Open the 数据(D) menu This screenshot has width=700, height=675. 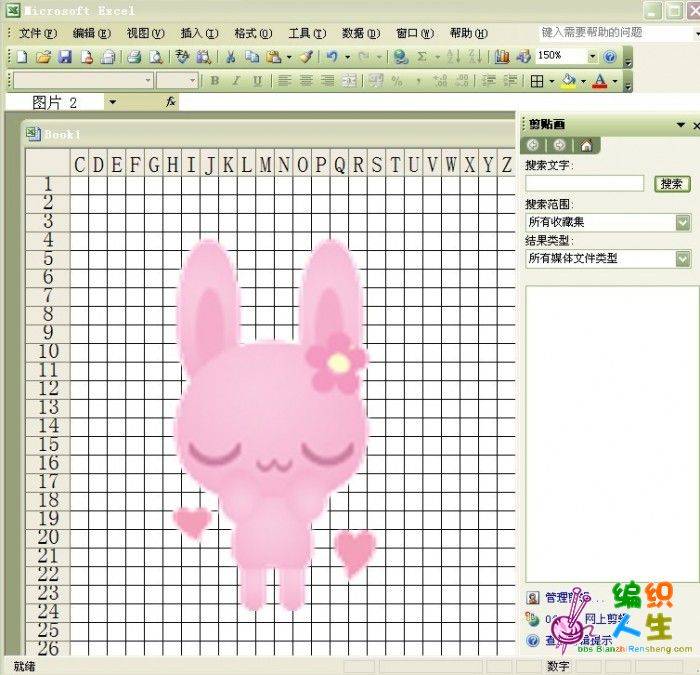pos(361,33)
